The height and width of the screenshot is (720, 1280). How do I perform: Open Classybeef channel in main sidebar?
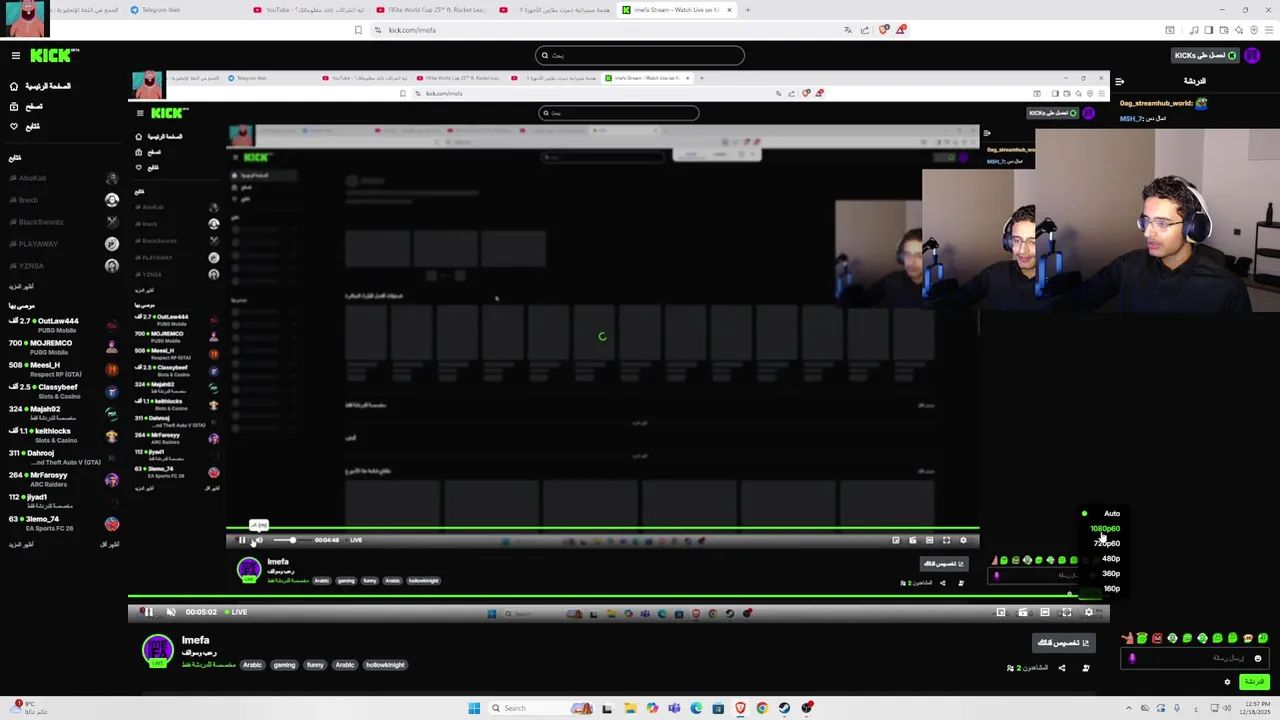pyautogui.click(x=63, y=391)
